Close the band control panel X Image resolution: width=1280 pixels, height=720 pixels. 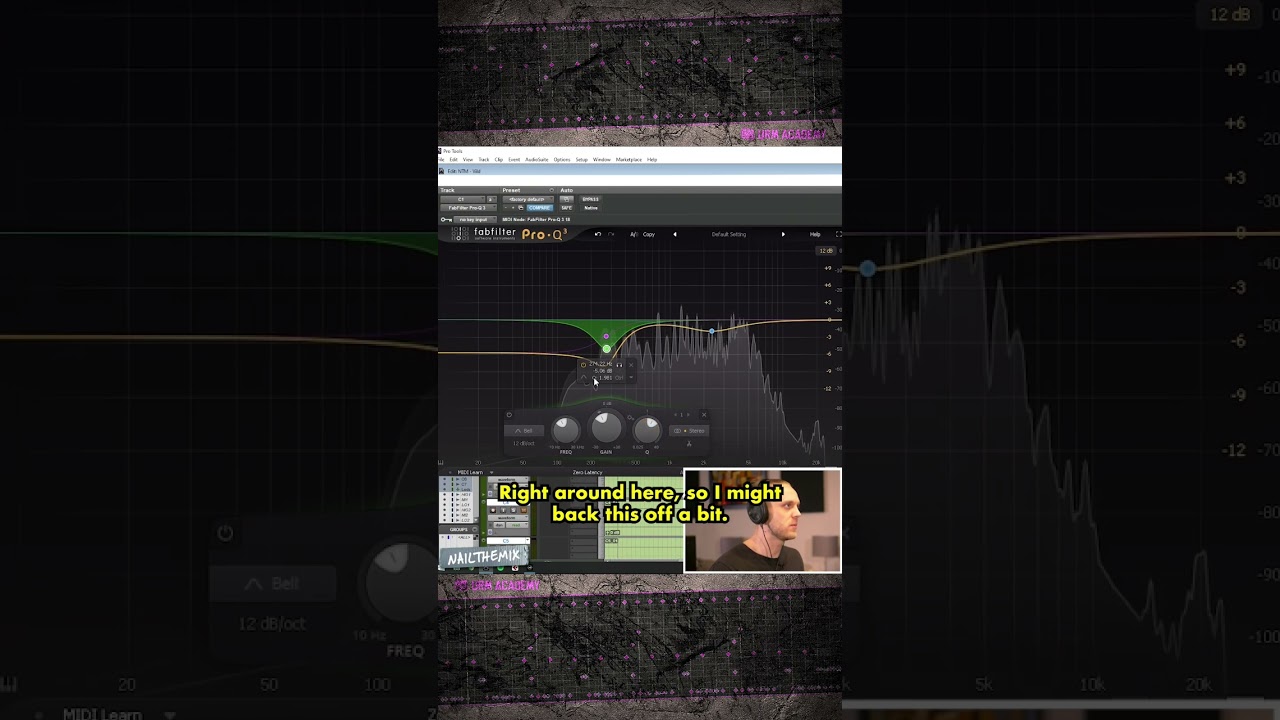pos(704,415)
